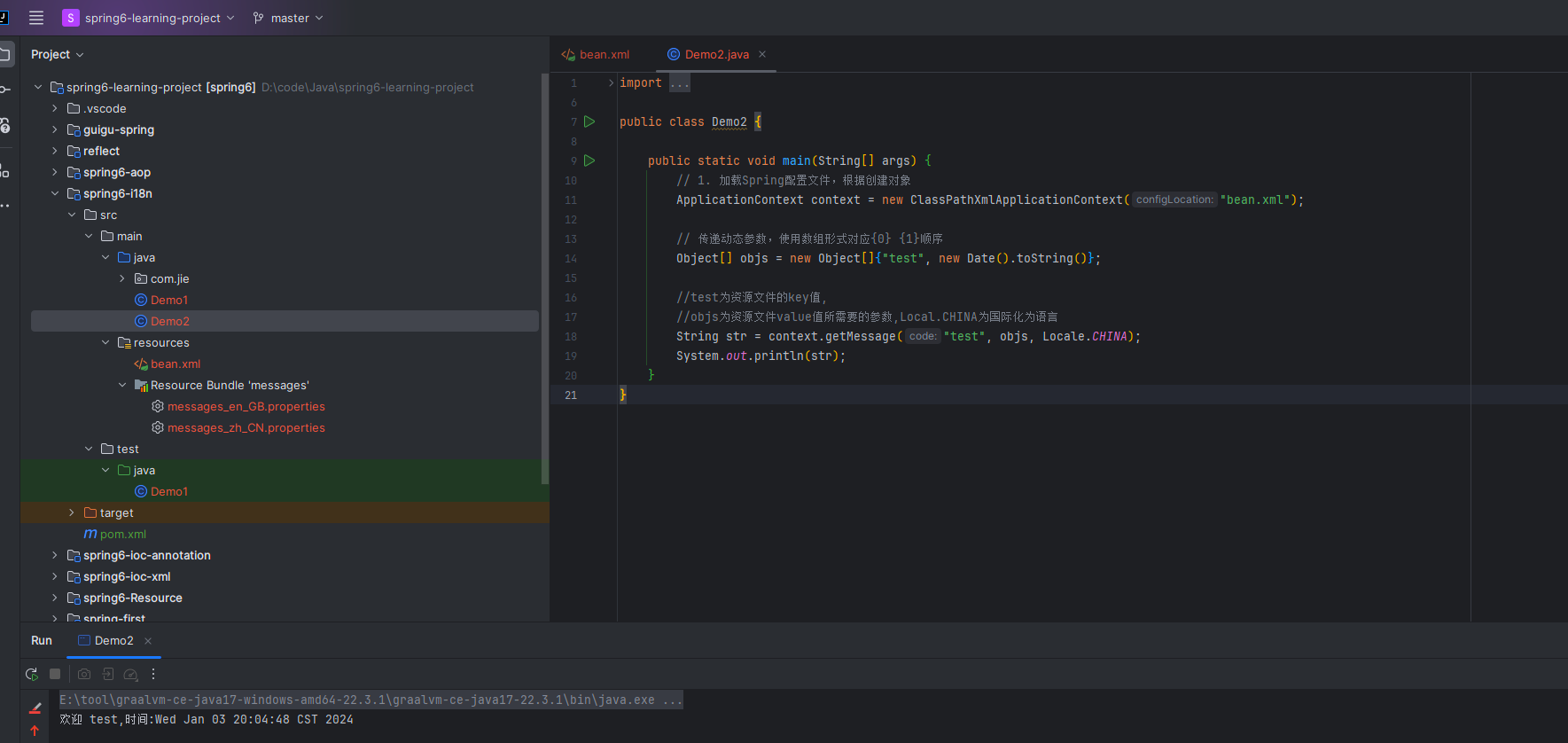Click the bean.xml tab file icon
The image size is (1568, 743).
tap(568, 54)
